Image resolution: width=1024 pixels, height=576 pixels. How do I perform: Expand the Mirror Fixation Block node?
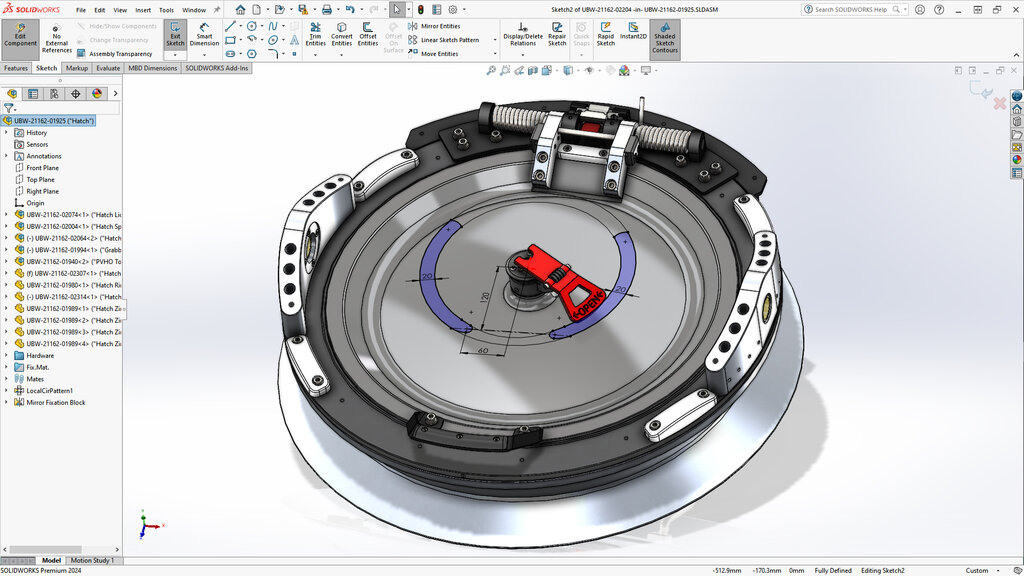(7, 402)
